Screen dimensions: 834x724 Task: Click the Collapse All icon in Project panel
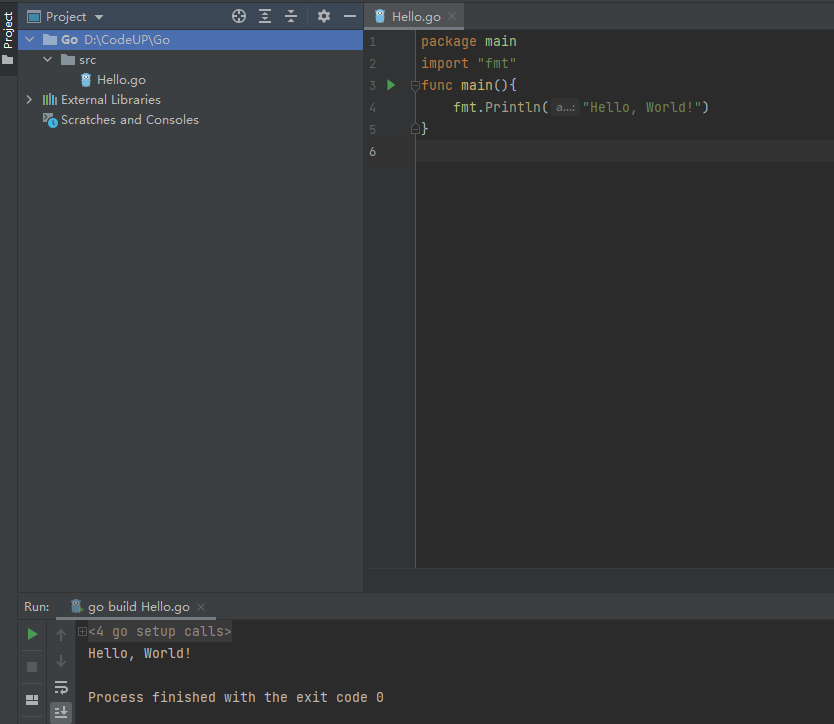coord(291,16)
